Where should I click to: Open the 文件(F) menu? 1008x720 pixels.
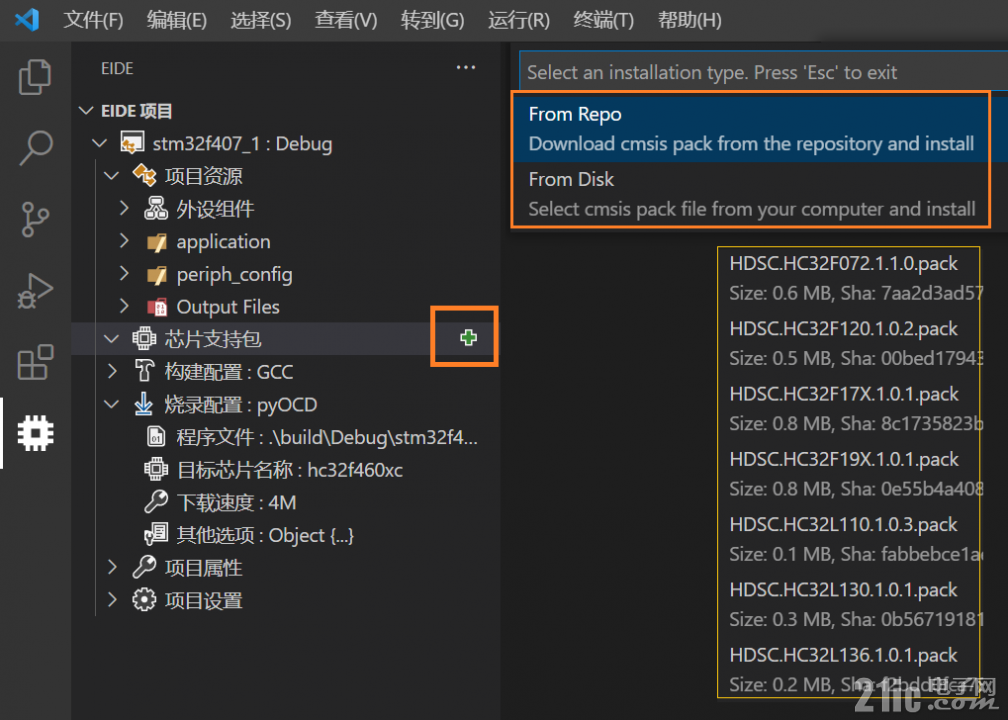click(93, 21)
